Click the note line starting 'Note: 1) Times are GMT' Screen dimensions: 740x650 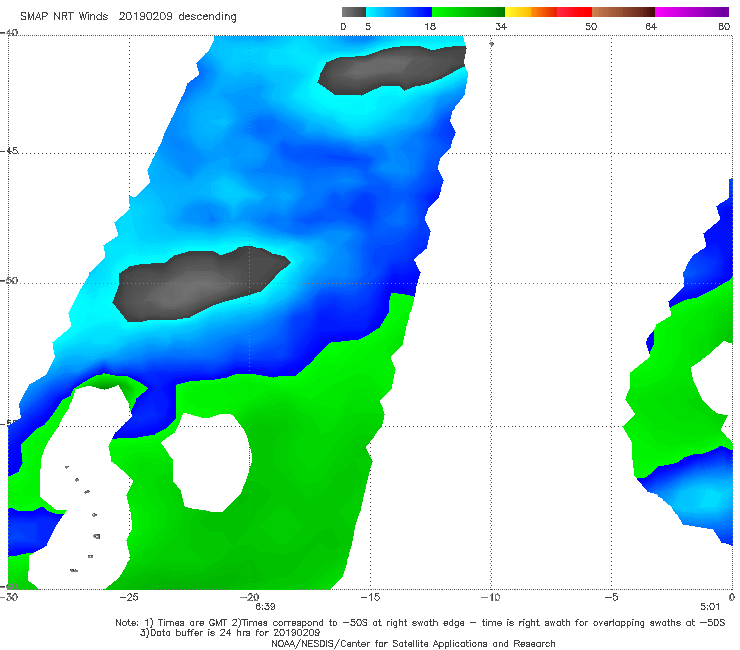point(420,623)
